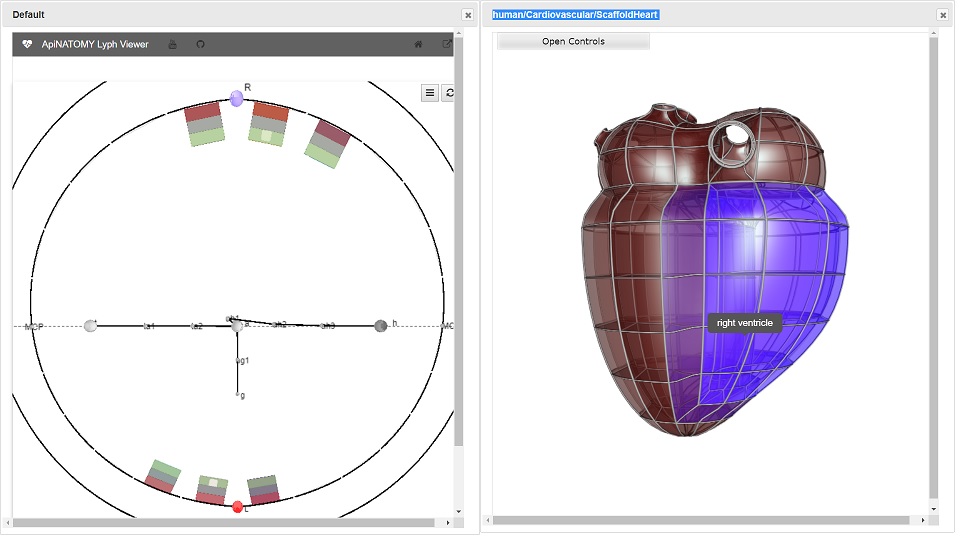The image size is (960, 540).
Task: Click the horizontal scrollbar under lyph viewer
Action: tap(224, 523)
